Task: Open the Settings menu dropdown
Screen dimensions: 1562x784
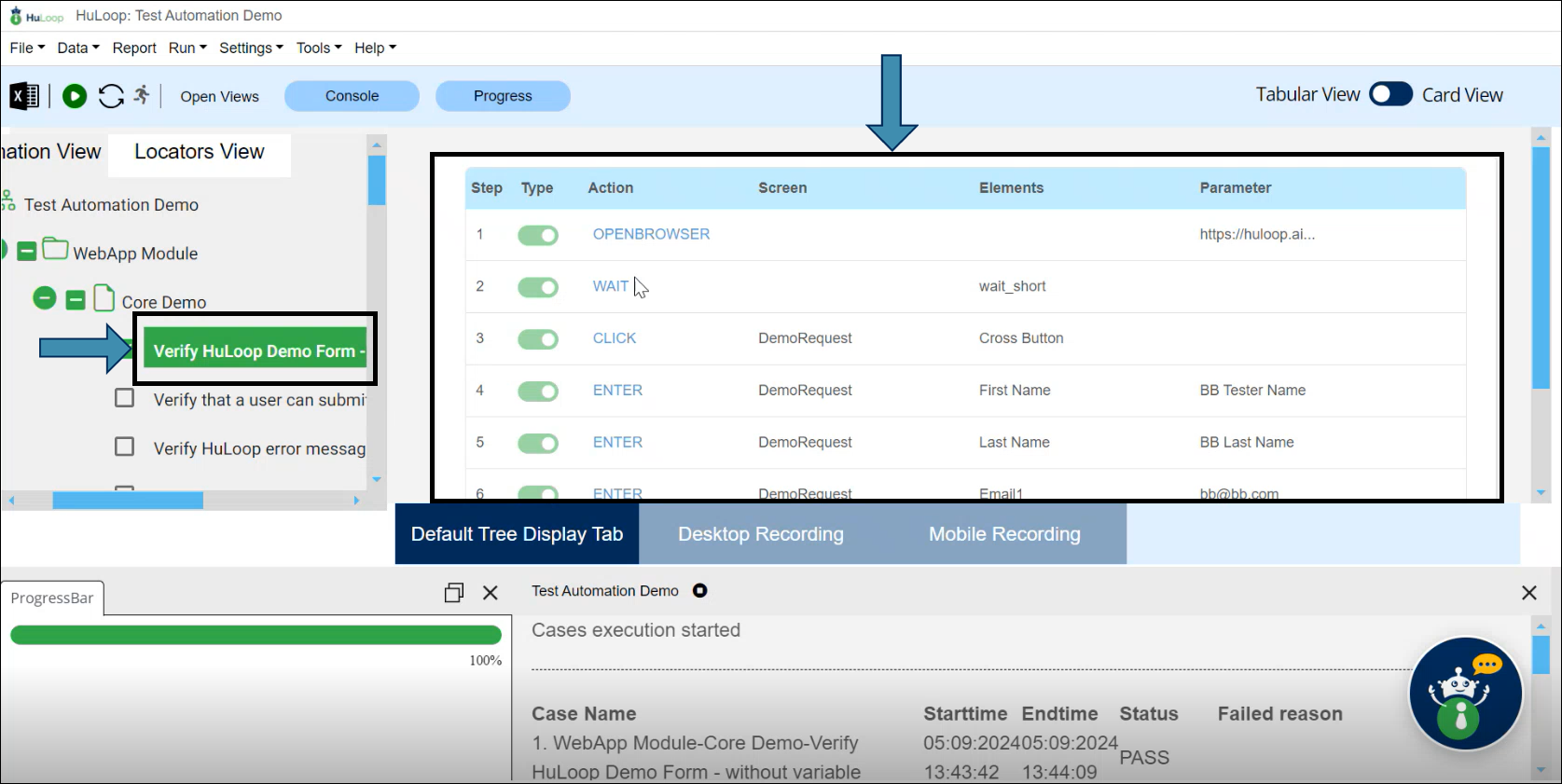Action: (251, 48)
